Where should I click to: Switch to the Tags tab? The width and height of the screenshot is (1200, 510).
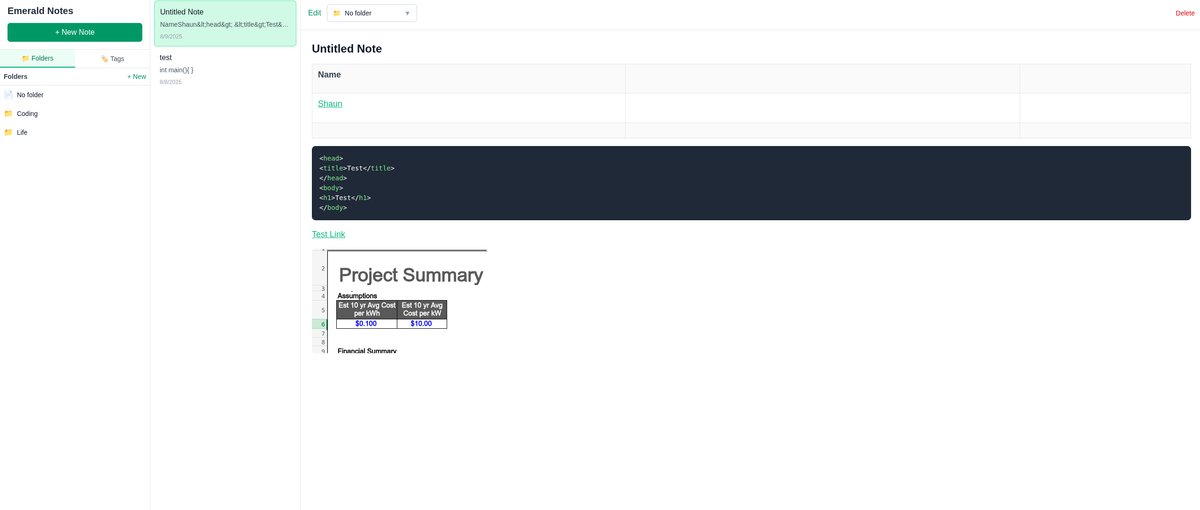click(112, 58)
